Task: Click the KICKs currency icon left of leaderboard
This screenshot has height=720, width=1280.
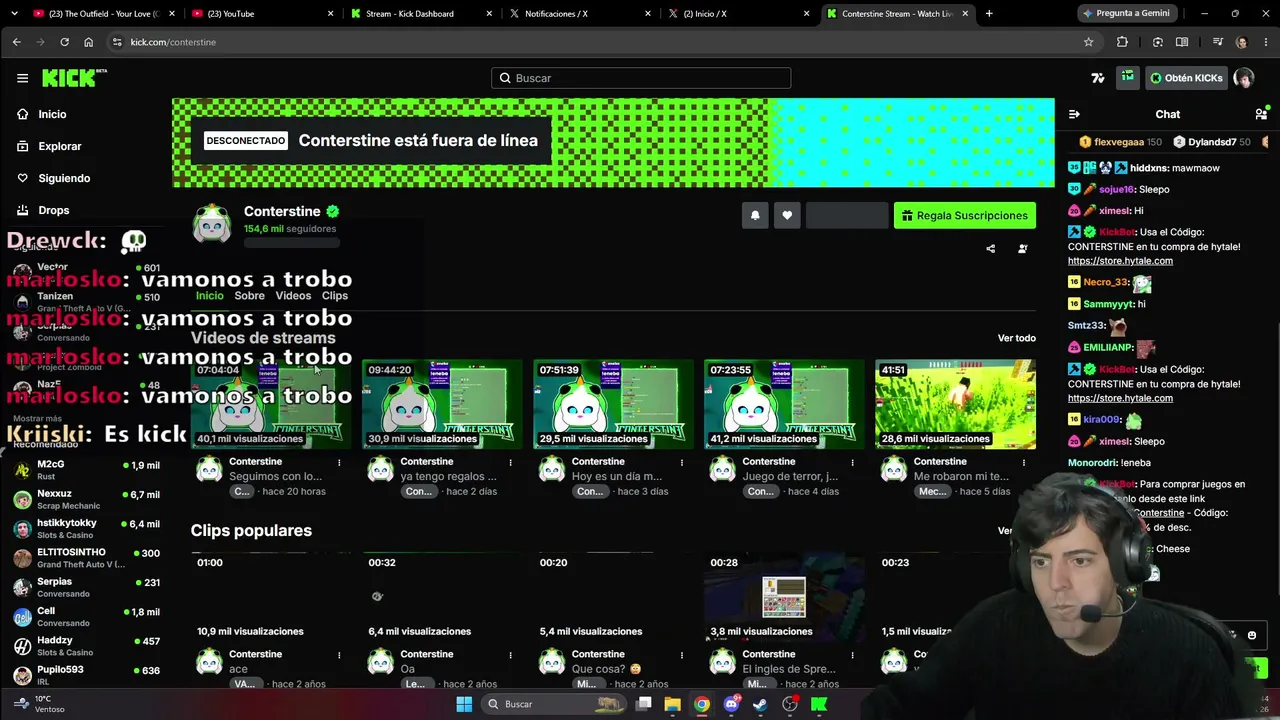Action: tap(1098, 78)
